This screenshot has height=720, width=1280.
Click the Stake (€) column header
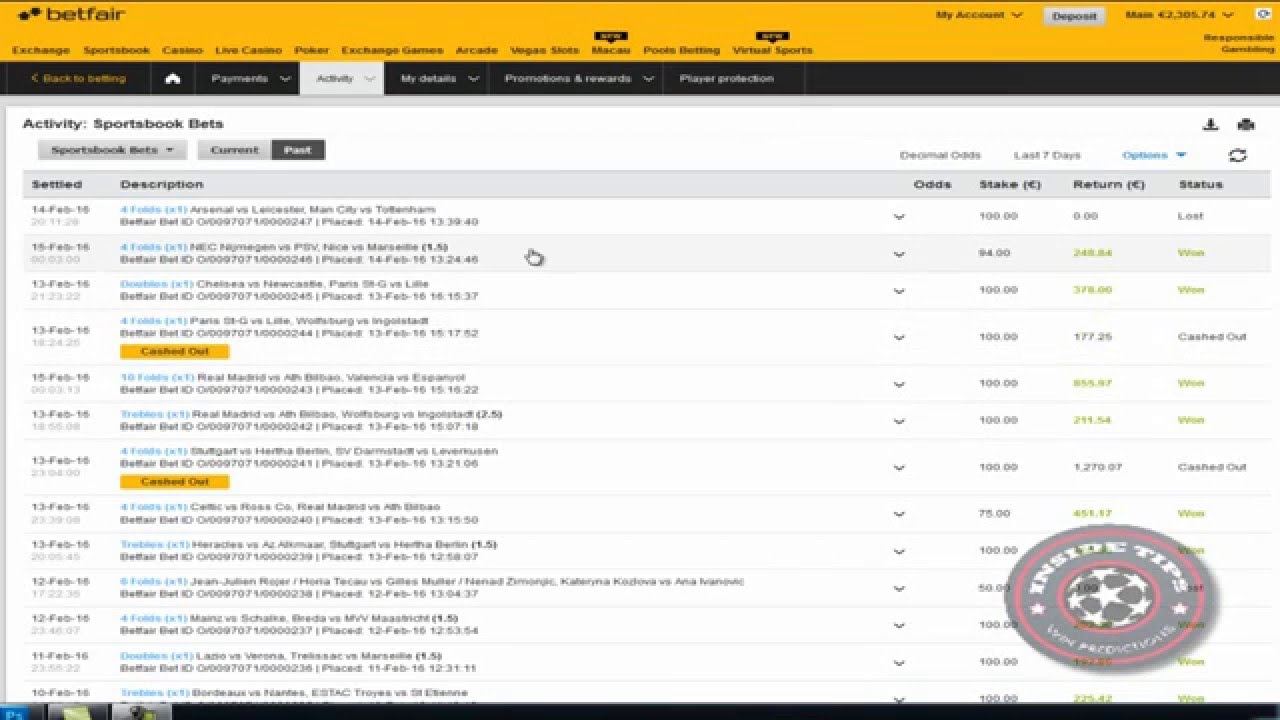[x=1010, y=184]
